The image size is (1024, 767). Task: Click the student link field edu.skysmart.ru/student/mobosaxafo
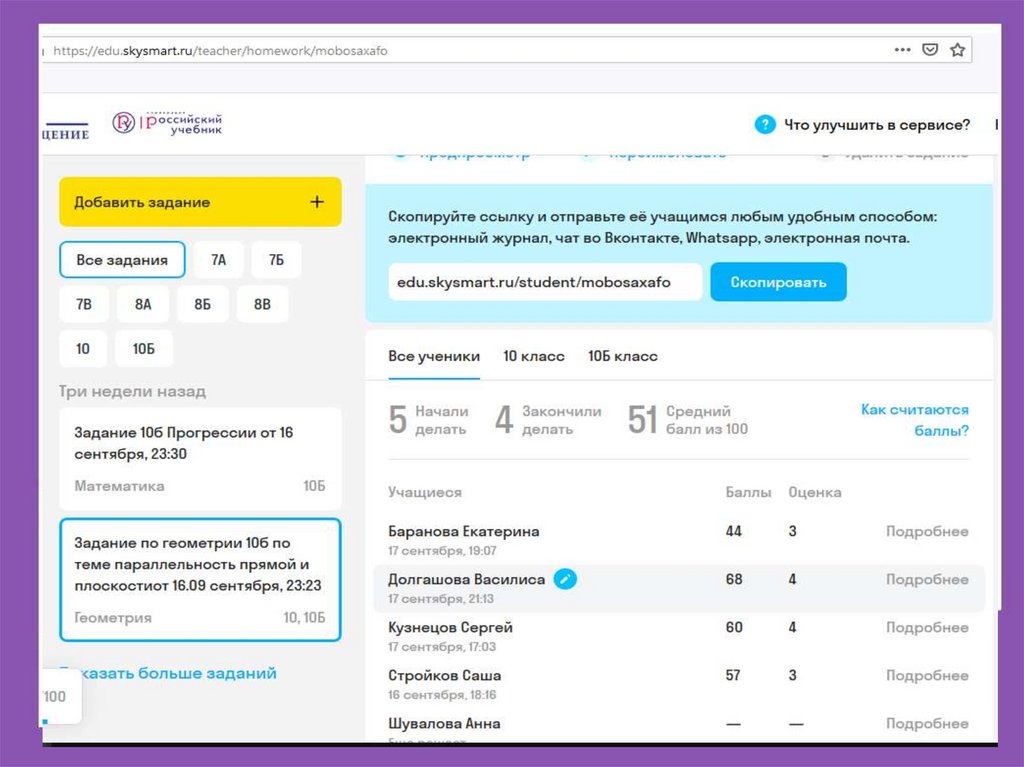pyautogui.click(x=545, y=282)
